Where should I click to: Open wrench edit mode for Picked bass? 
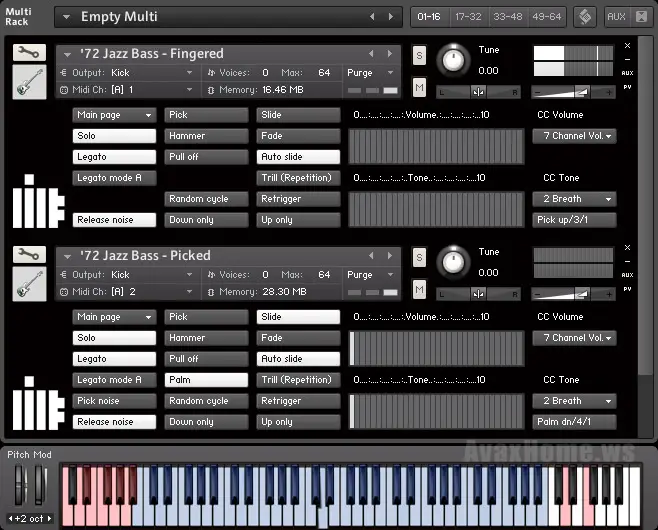[29, 255]
